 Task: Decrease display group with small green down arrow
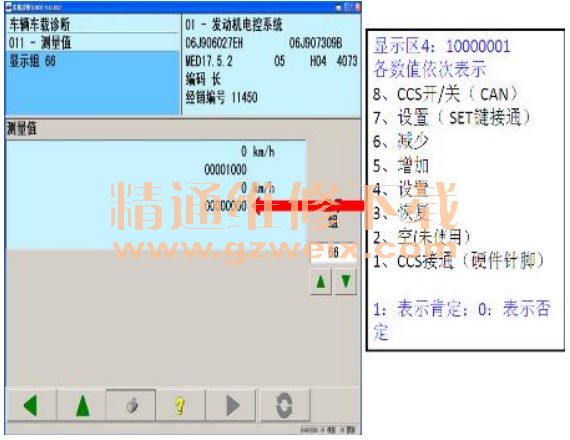[345, 281]
